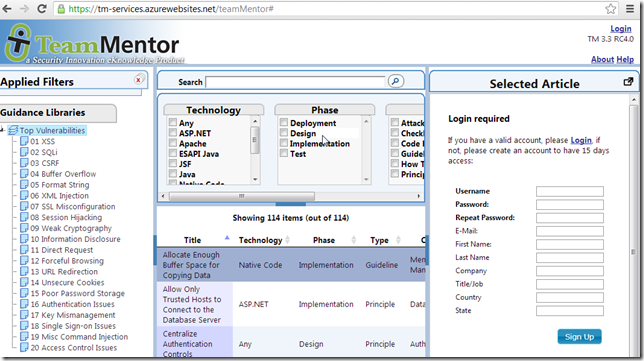The height and width of the screenshot is (361, 644).
Task: Click the icon next to 05 Format String
Action: [24, 185]
